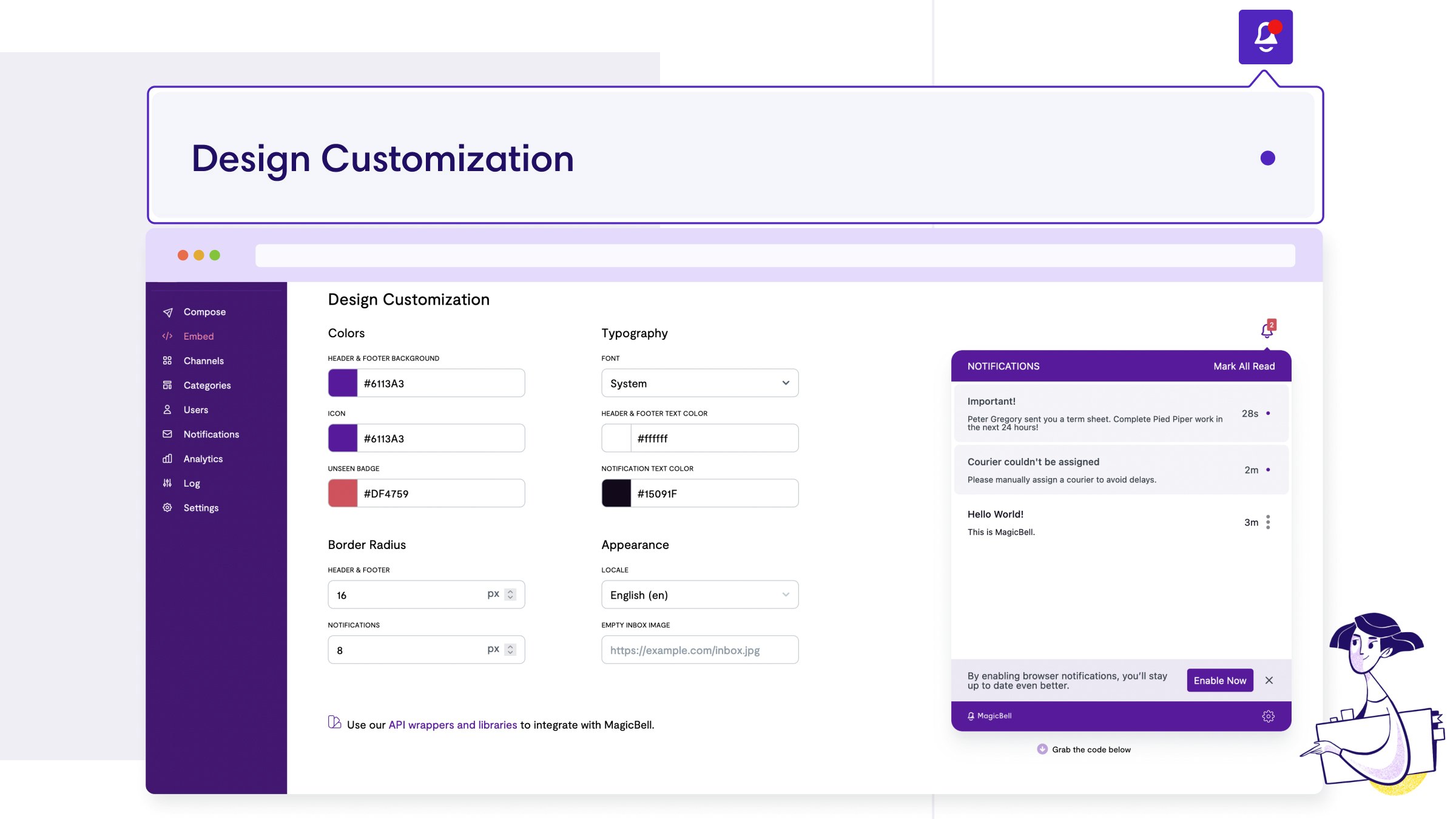Screen dimensions: 1456x819
Task: Open Compose in the sidebar
Action: (x=204, y=312)
